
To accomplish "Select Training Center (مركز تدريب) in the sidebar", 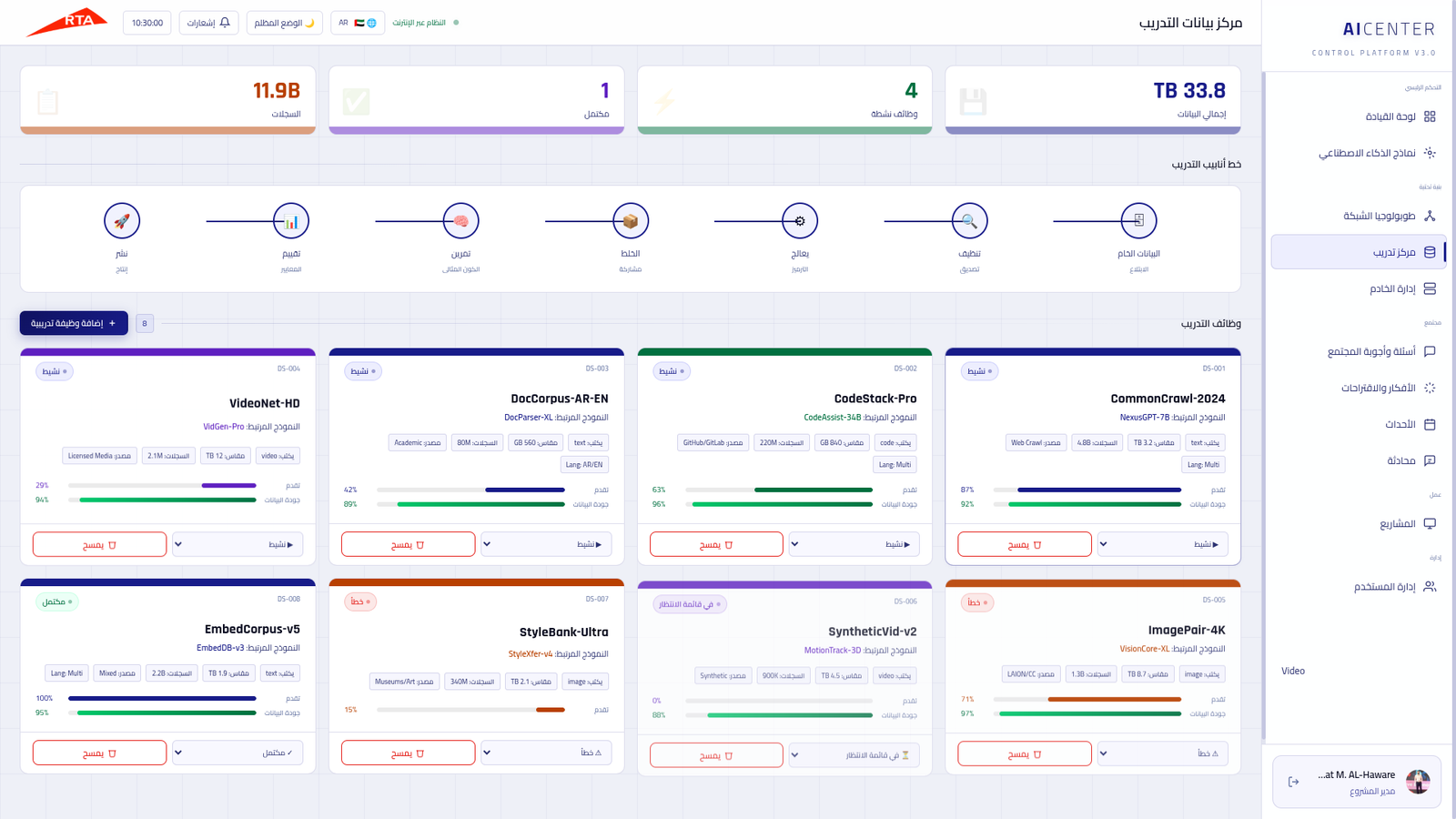I will click(1357, 252).
